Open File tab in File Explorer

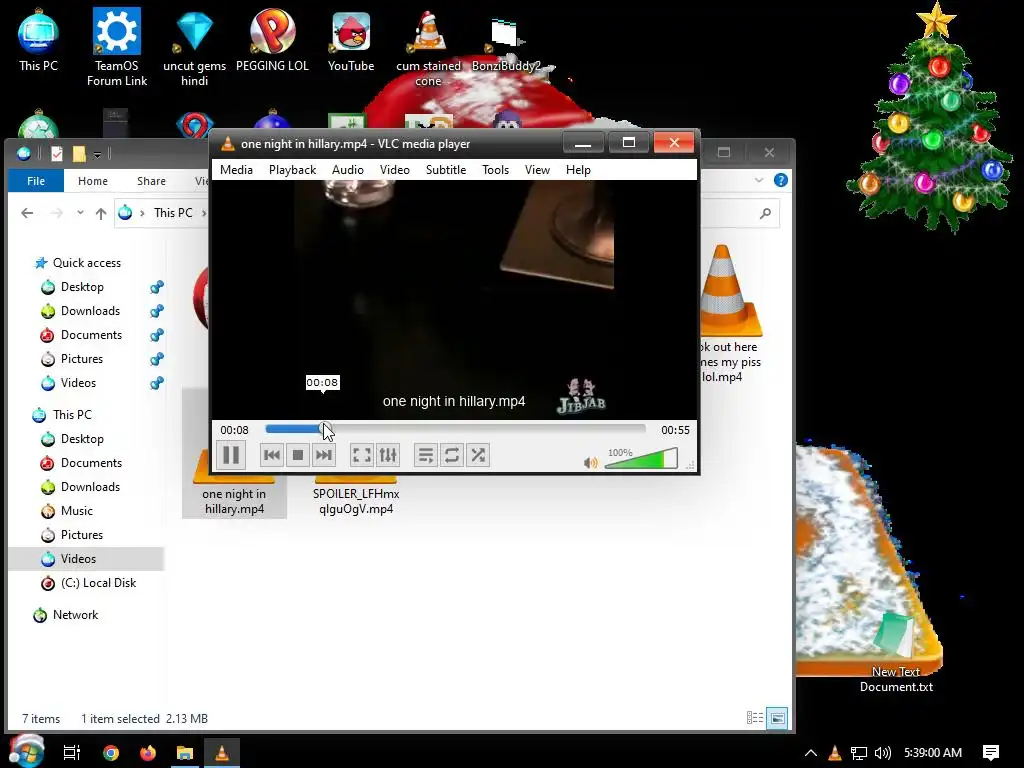(36, 181)
